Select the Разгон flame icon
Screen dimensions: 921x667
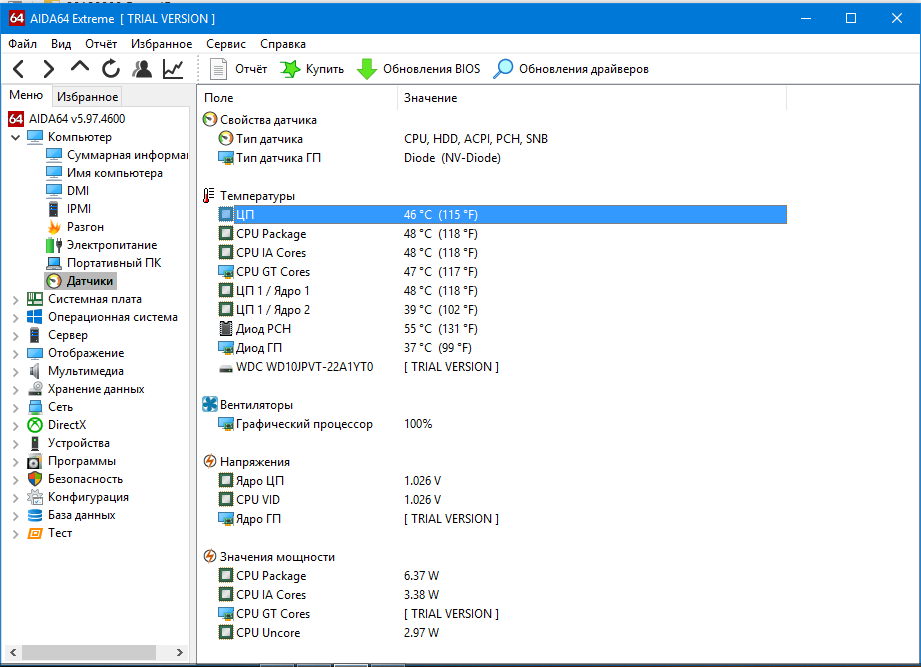click(x=54, y=227)
